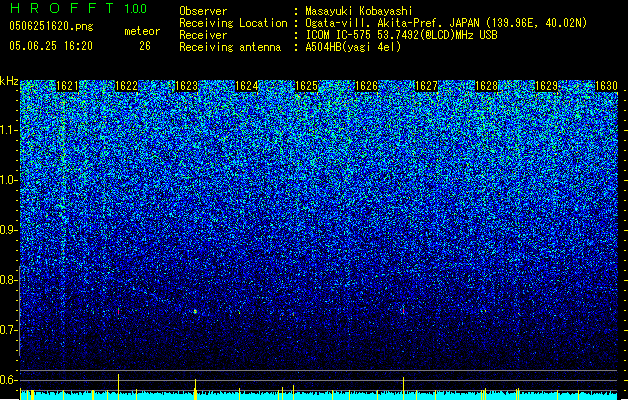Click the 1.1 kHz frequency tick label
Image resolution: width=629 pixels, height=400 pixels.
[x=8, y=130]
